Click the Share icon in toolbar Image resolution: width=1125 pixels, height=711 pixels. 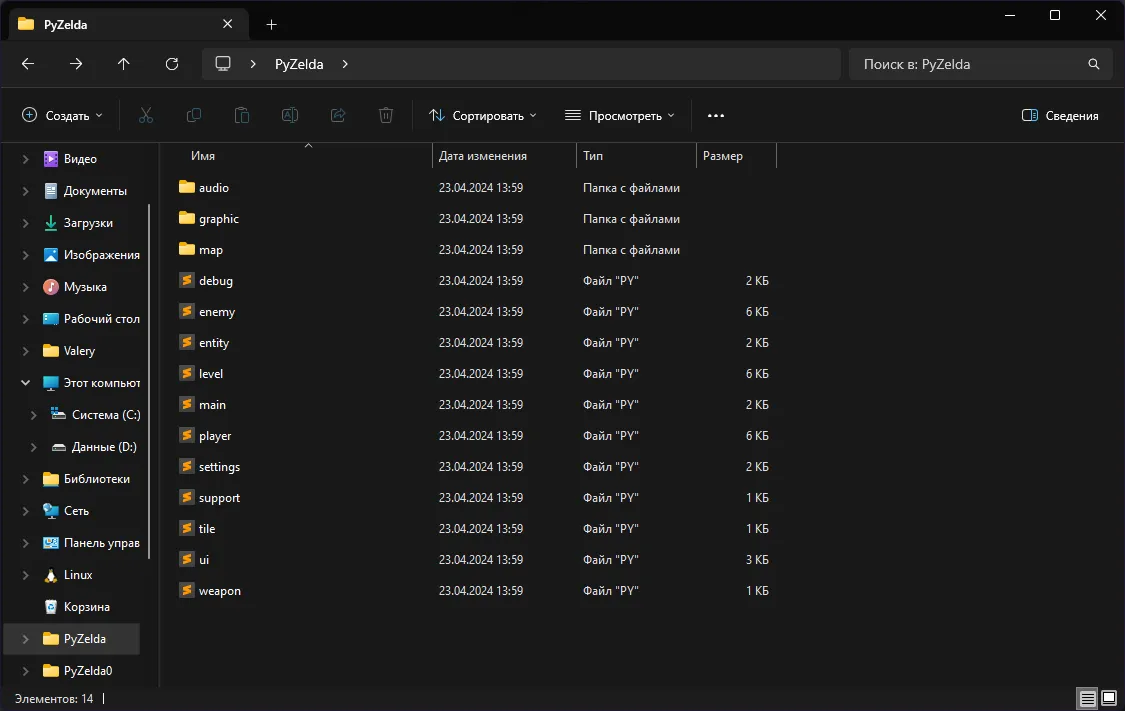pos(338,116)
